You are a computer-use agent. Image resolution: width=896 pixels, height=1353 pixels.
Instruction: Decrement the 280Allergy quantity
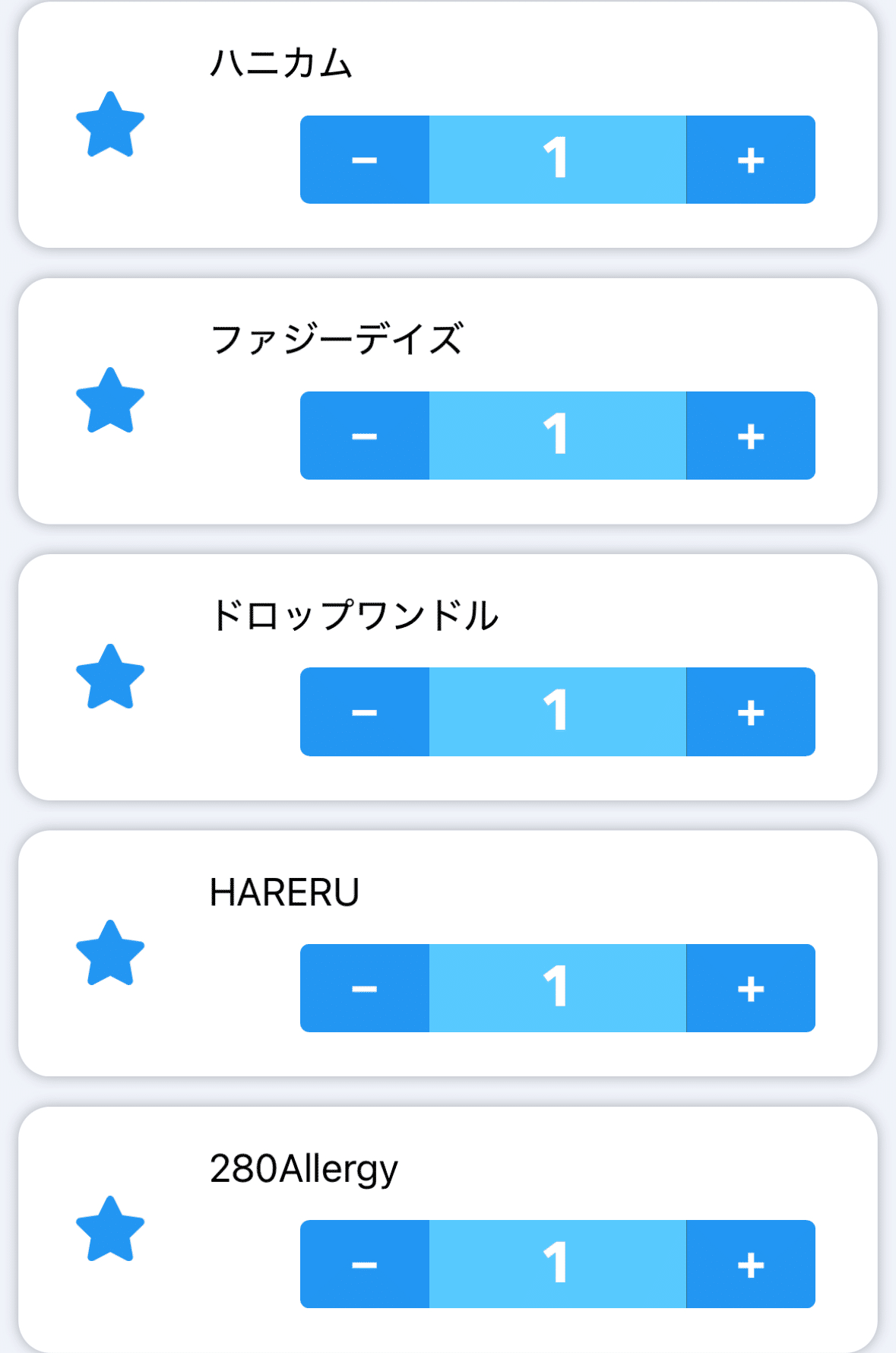click(365, 1264)
